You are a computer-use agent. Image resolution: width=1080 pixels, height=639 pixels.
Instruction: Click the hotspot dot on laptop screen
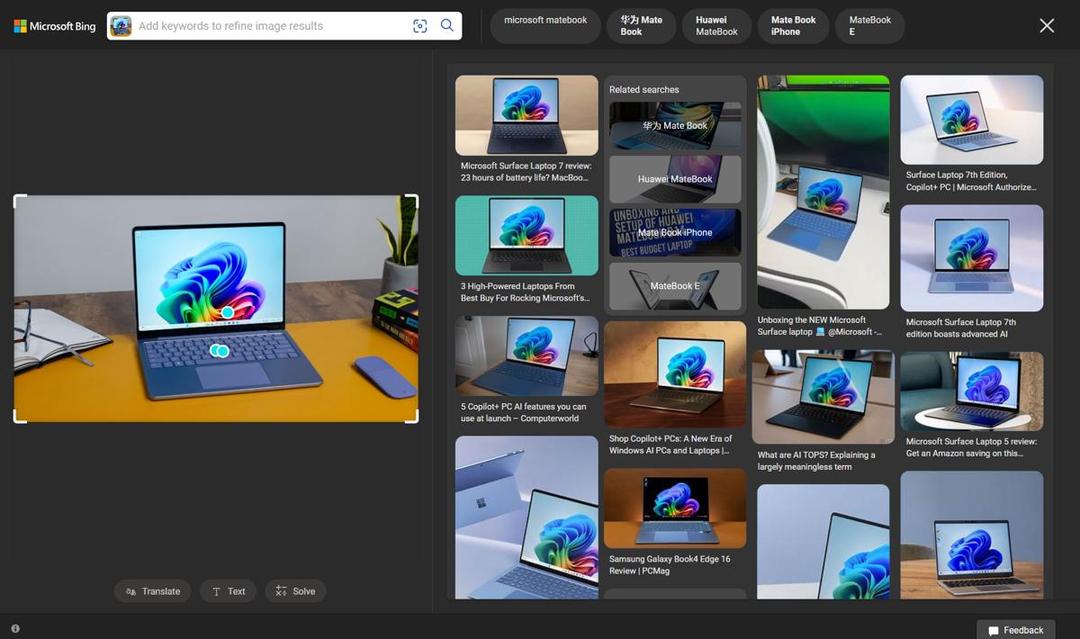pos(227,313)
